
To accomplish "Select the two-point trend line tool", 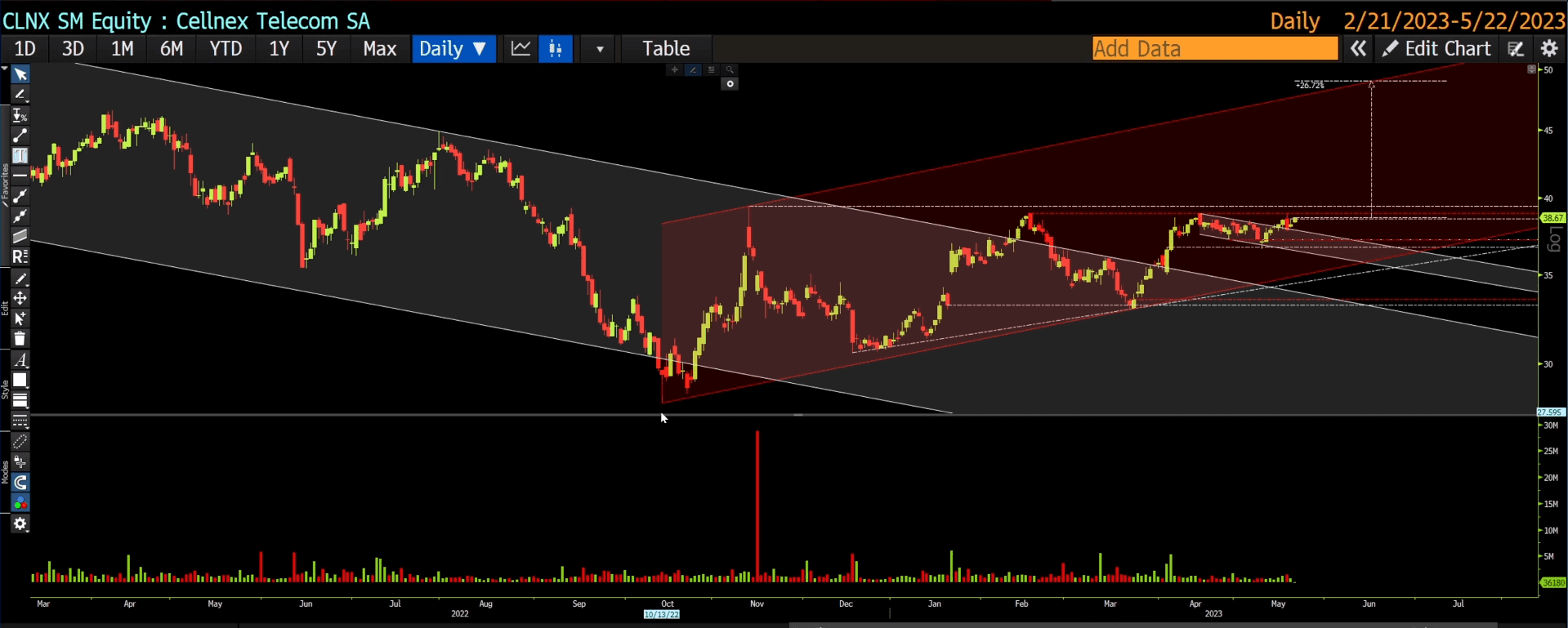I will coord(20,136).
